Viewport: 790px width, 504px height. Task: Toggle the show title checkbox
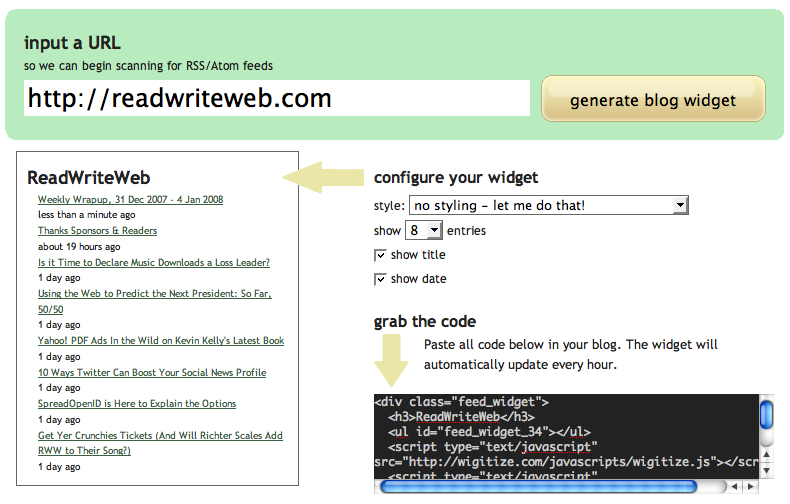click(x=380, y=255)
